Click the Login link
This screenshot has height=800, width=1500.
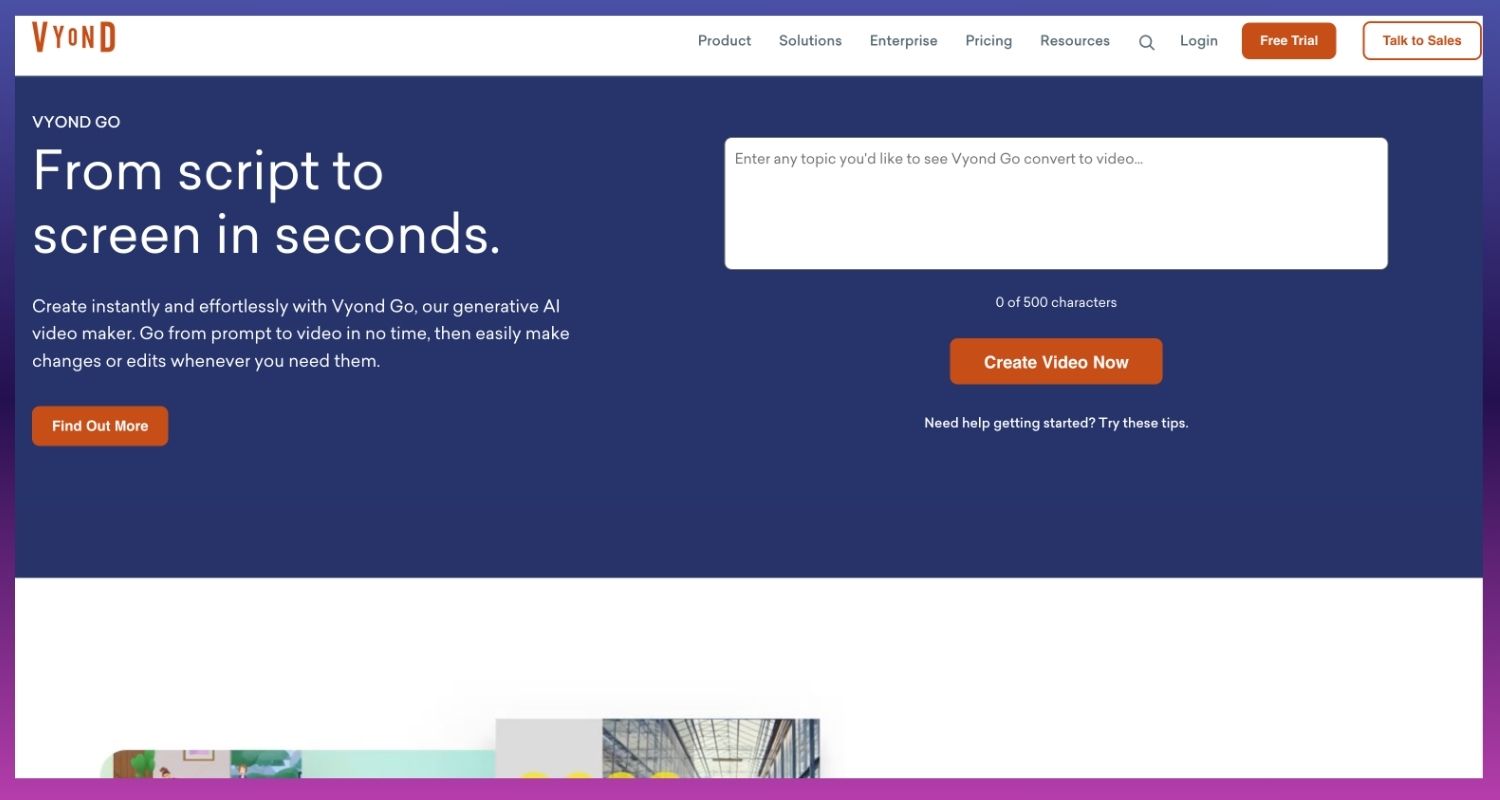[1198, 41]
